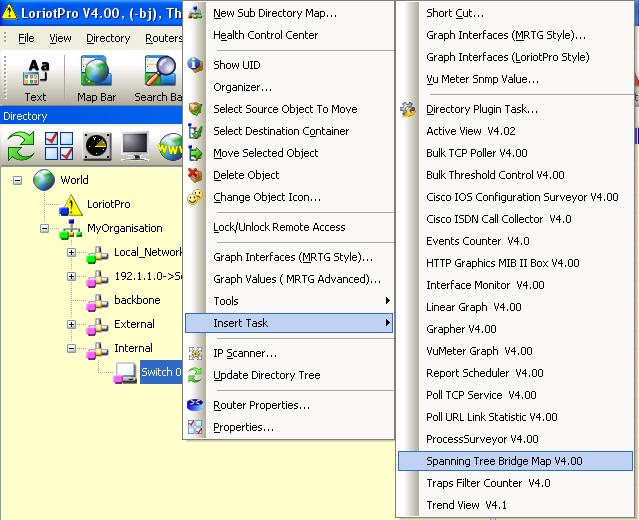Expand the Local_Network tree node
Screen dimensions: 639x520
(x=71, y=253)
